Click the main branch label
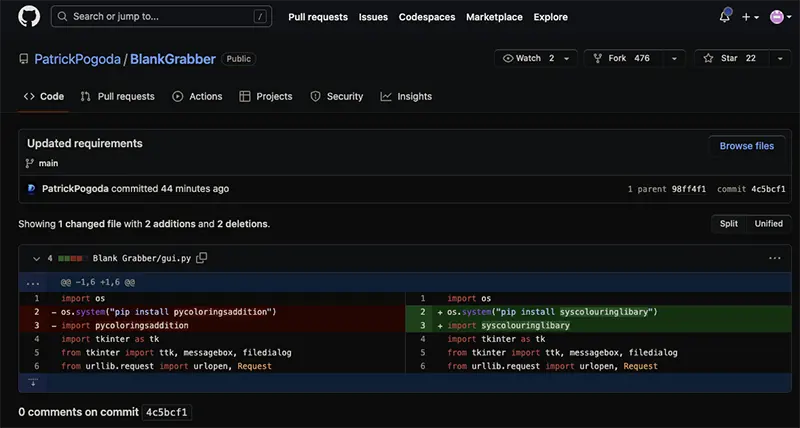This screenshot has height=428, width=800. [x=48, y=163]
